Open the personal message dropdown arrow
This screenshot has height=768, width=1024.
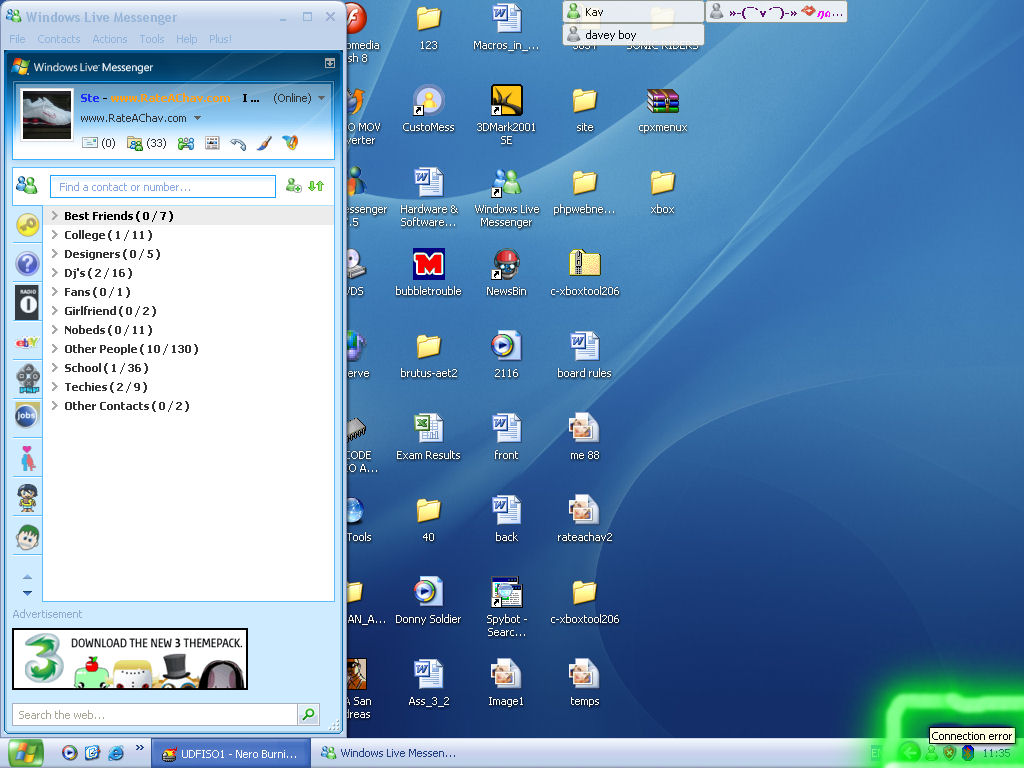(x=197, y=118)
